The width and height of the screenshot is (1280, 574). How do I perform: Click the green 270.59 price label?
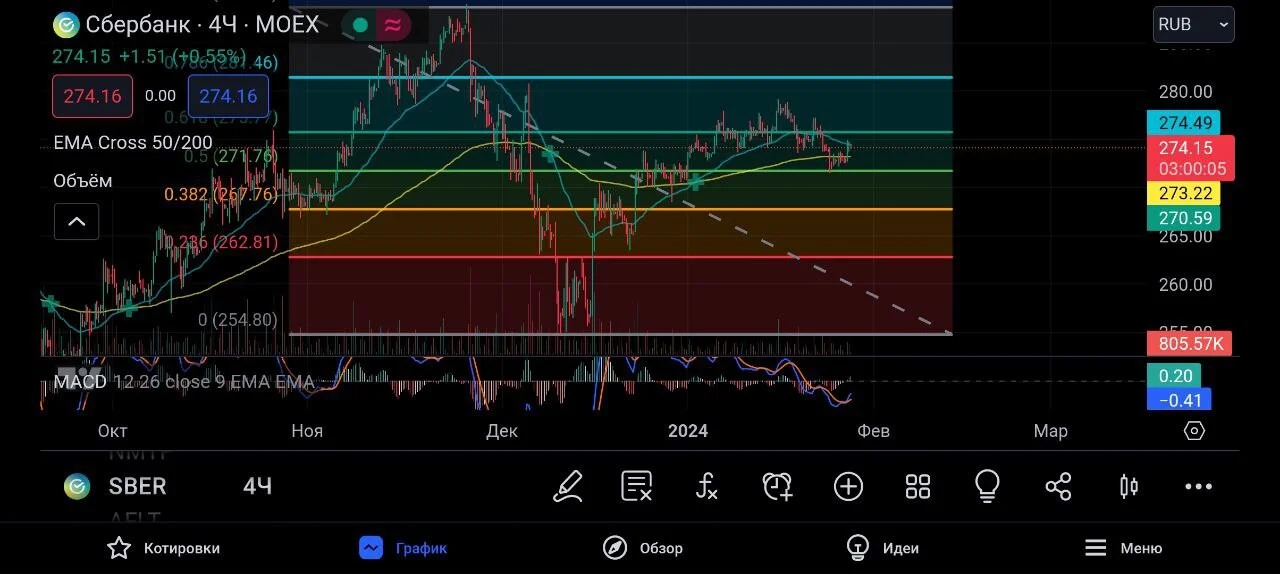coord(1183,218)
